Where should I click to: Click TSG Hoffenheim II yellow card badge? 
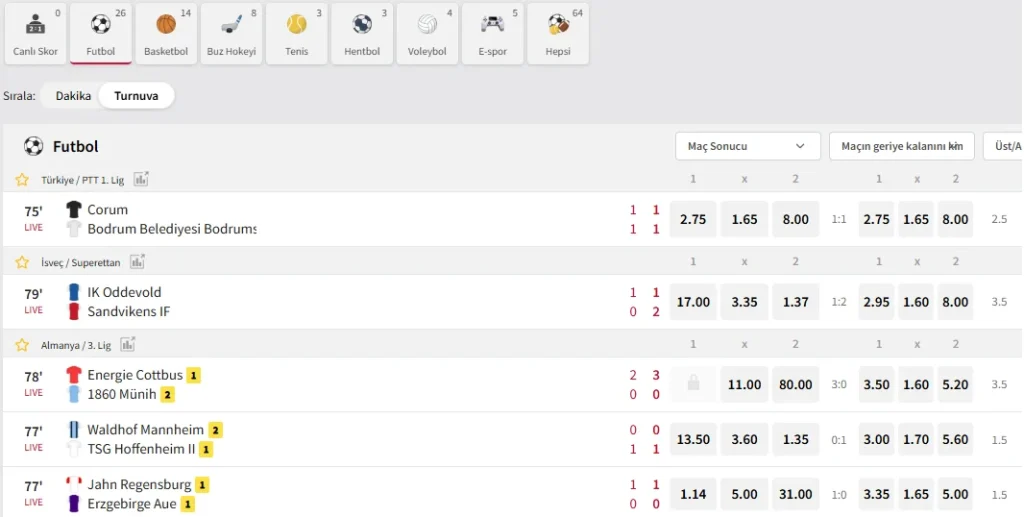click(x=206, y=449)
